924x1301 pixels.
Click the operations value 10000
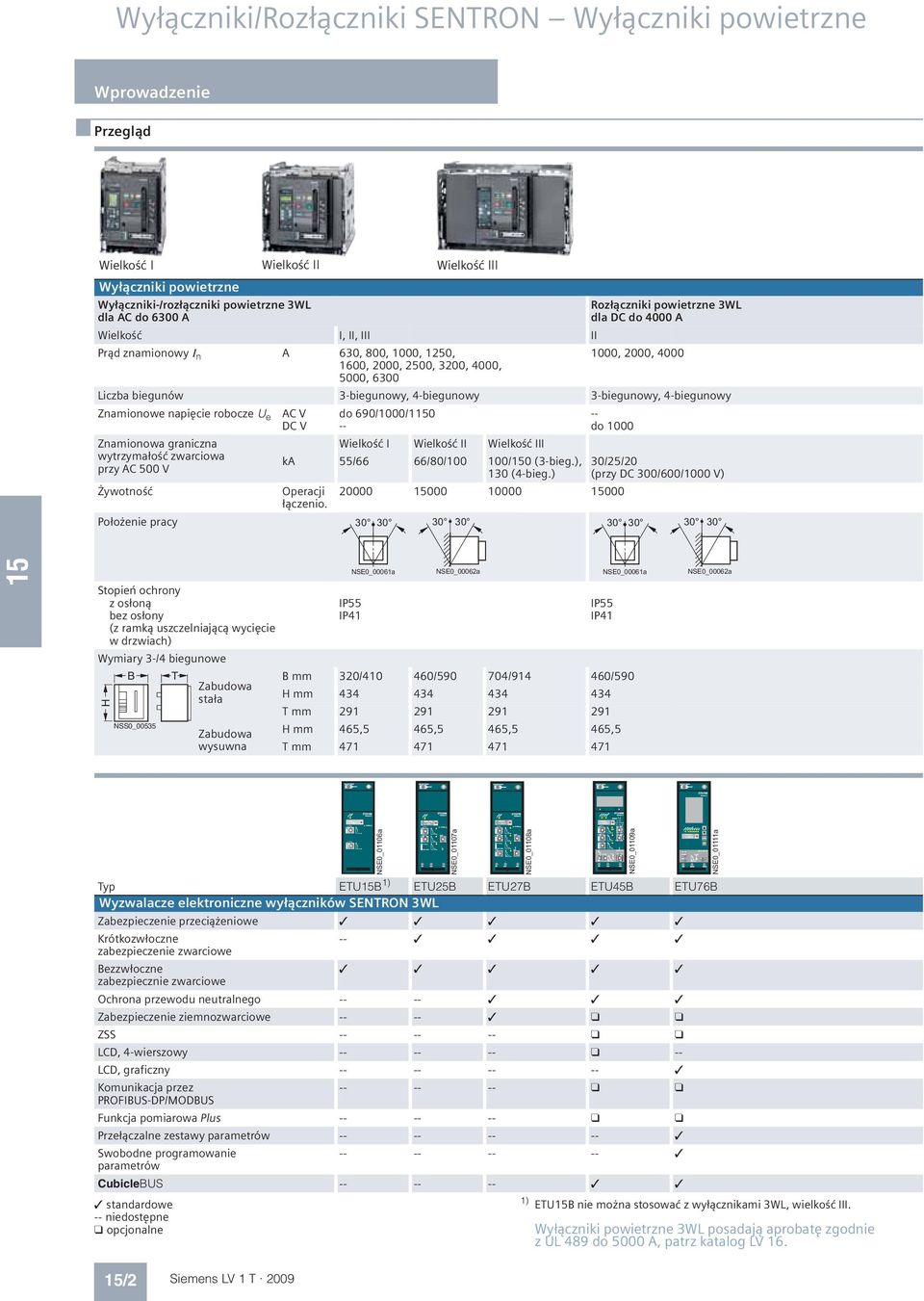point(504,491)
